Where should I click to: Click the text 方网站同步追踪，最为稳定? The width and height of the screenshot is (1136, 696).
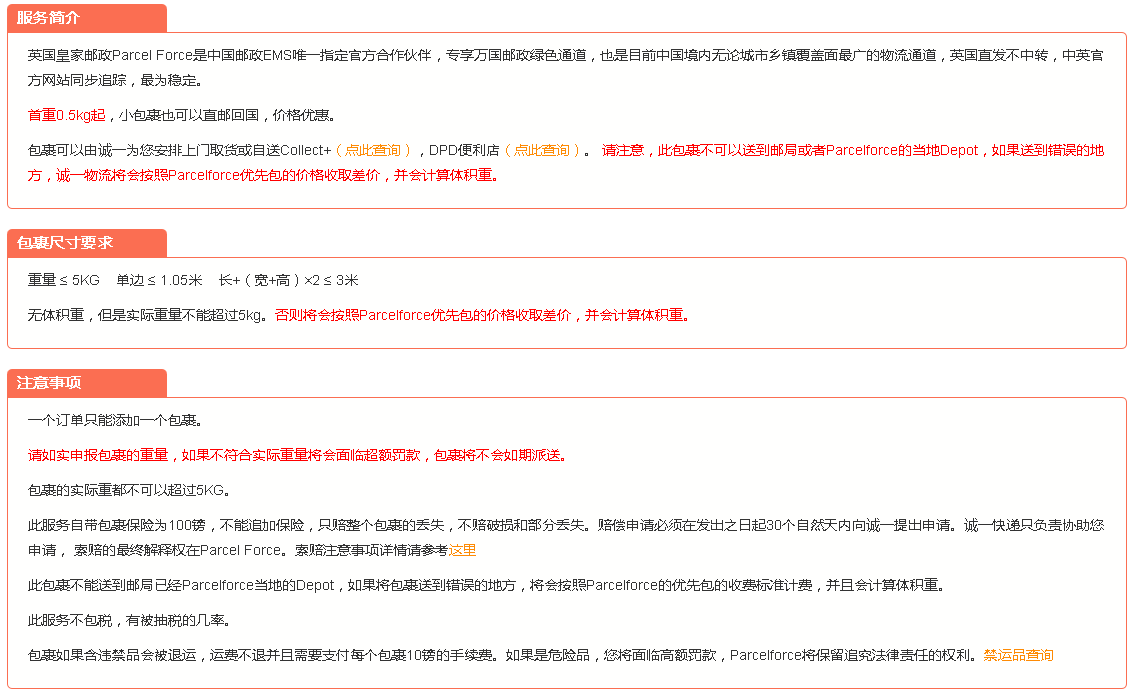click(114, 81)
